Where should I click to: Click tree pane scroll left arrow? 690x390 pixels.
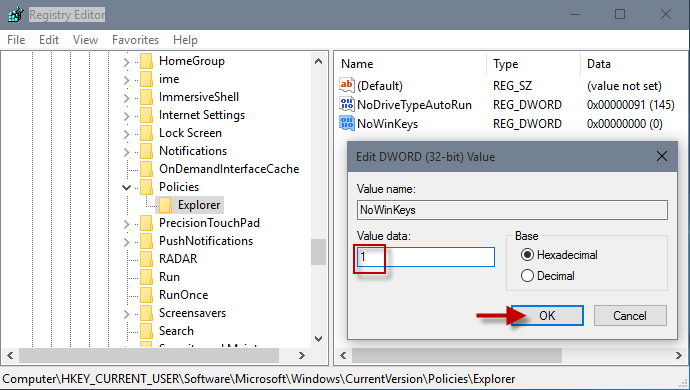[x=11, y=355]
